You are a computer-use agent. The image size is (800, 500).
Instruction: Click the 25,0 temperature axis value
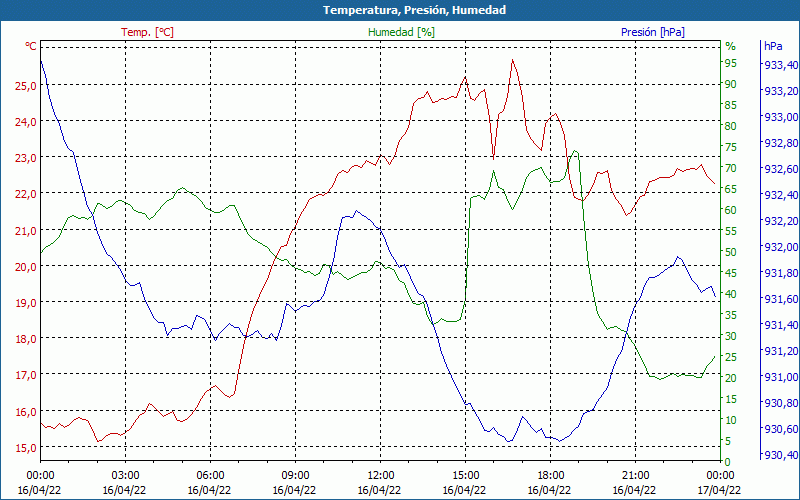[26, 86]
